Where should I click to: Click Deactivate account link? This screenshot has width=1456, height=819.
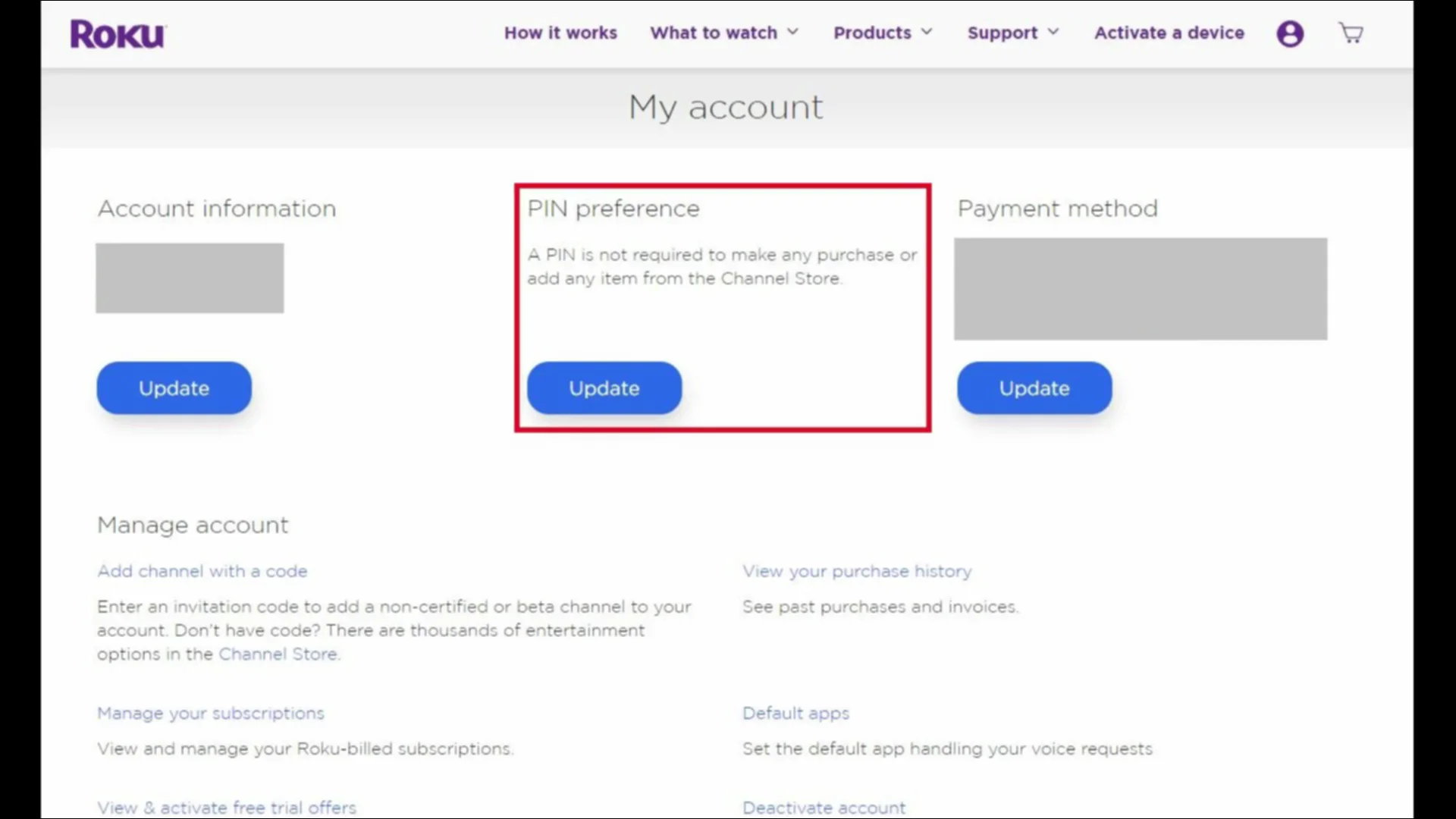coord(824,808)
